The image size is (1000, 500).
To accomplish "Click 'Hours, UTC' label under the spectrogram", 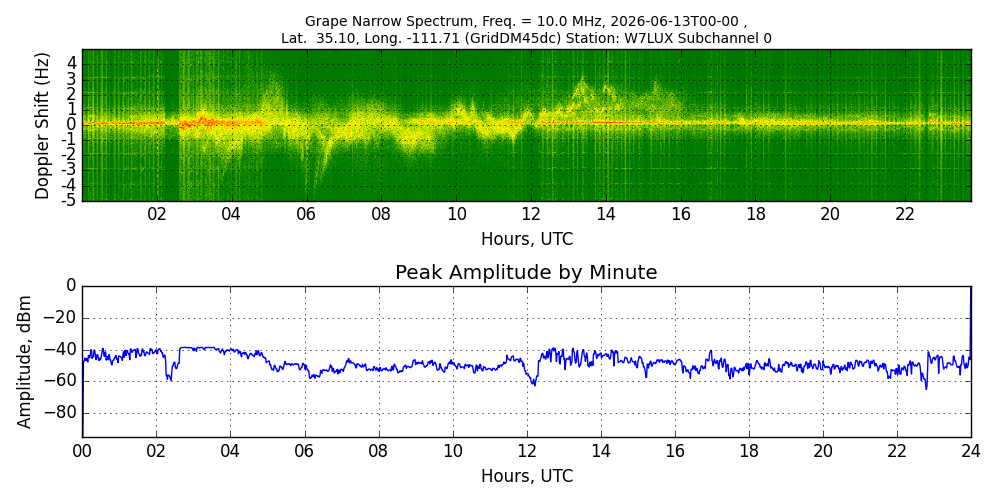I will pyautogui.click(x=527, y=239).
